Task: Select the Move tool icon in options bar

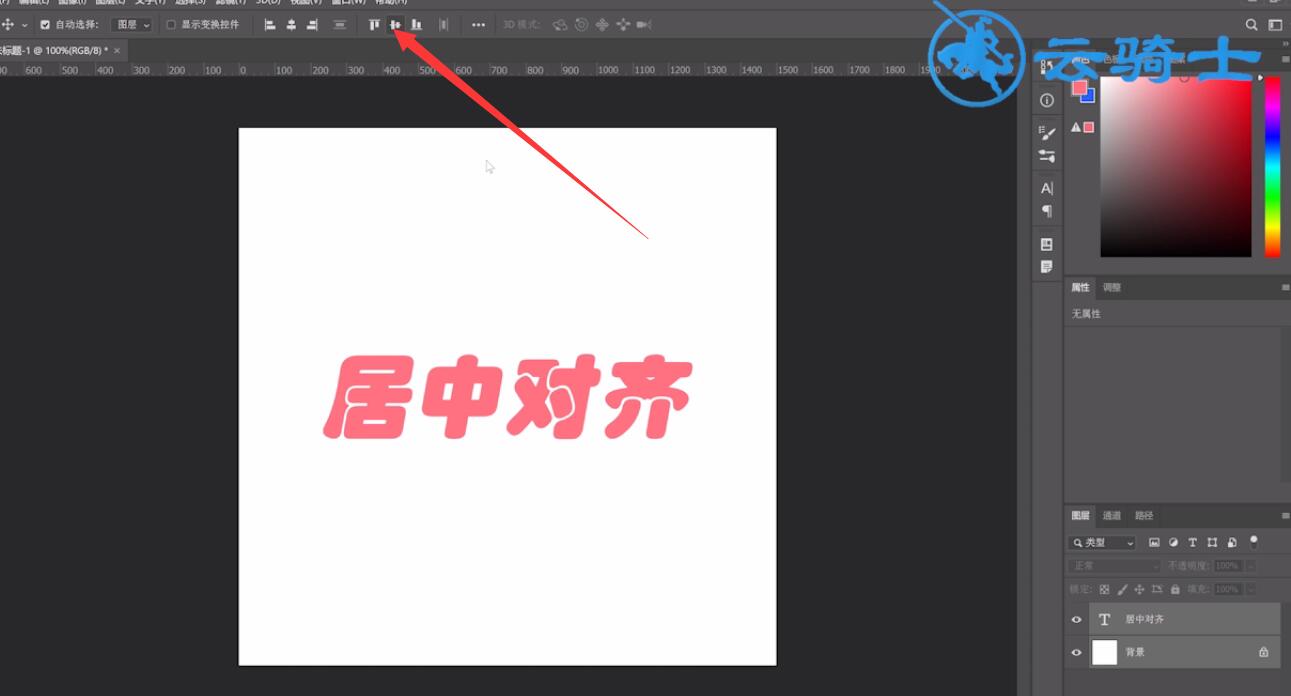Action: (x=8, y=24)
